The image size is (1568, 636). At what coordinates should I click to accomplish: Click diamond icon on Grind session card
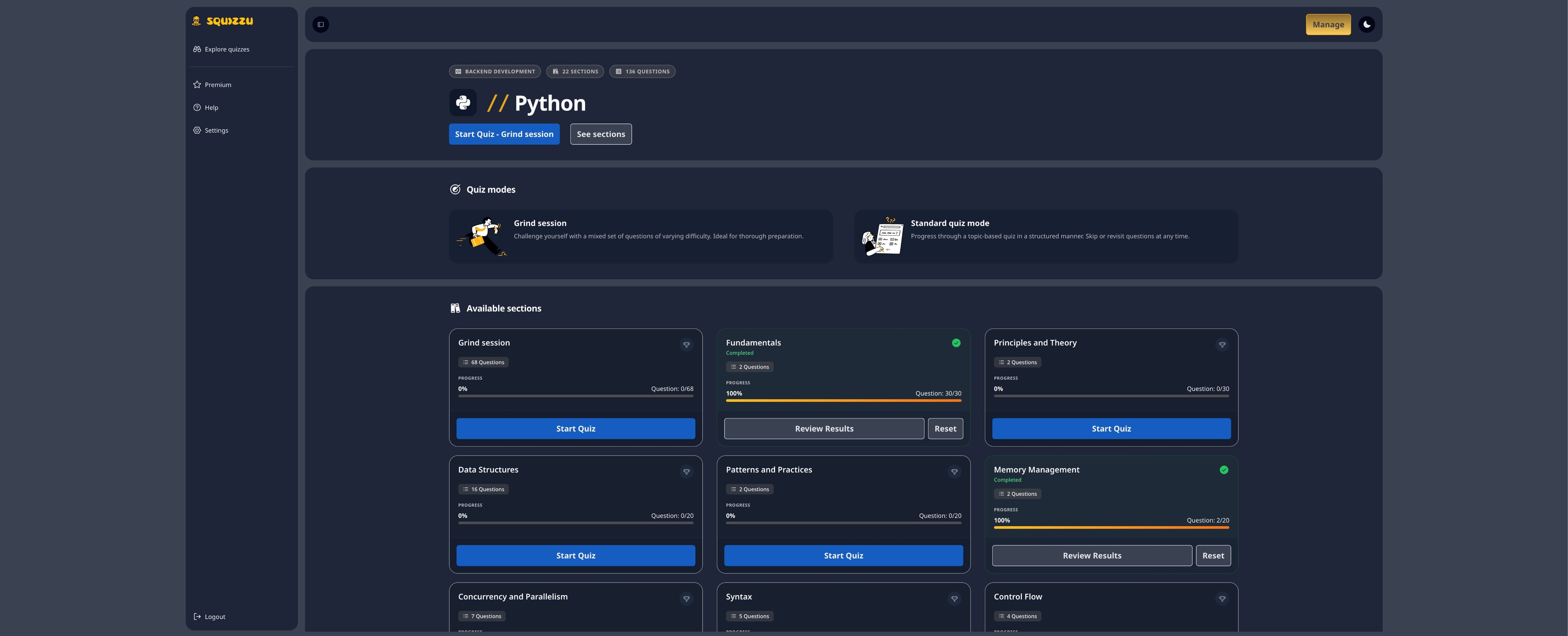click(x=686, y=345)
